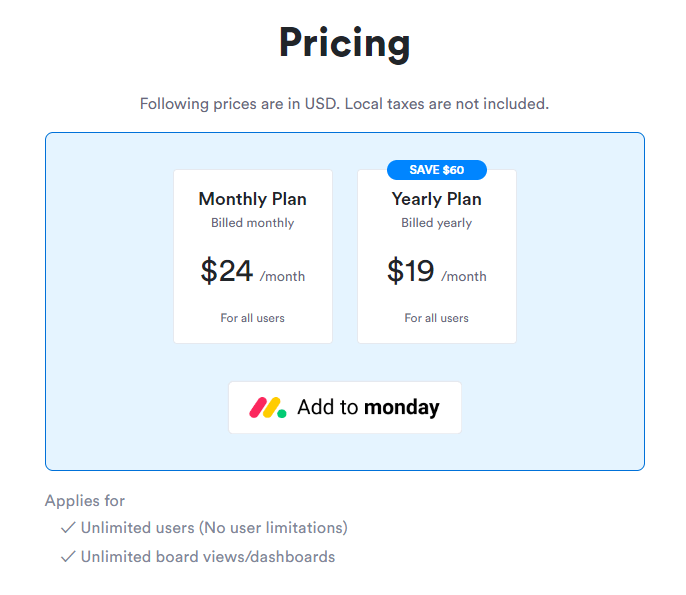Click the checkmark beside Unlimited board views
Image resolution: width=686 pixels, height=595 pixels.
pyautogui.click(x=68, y=556)
